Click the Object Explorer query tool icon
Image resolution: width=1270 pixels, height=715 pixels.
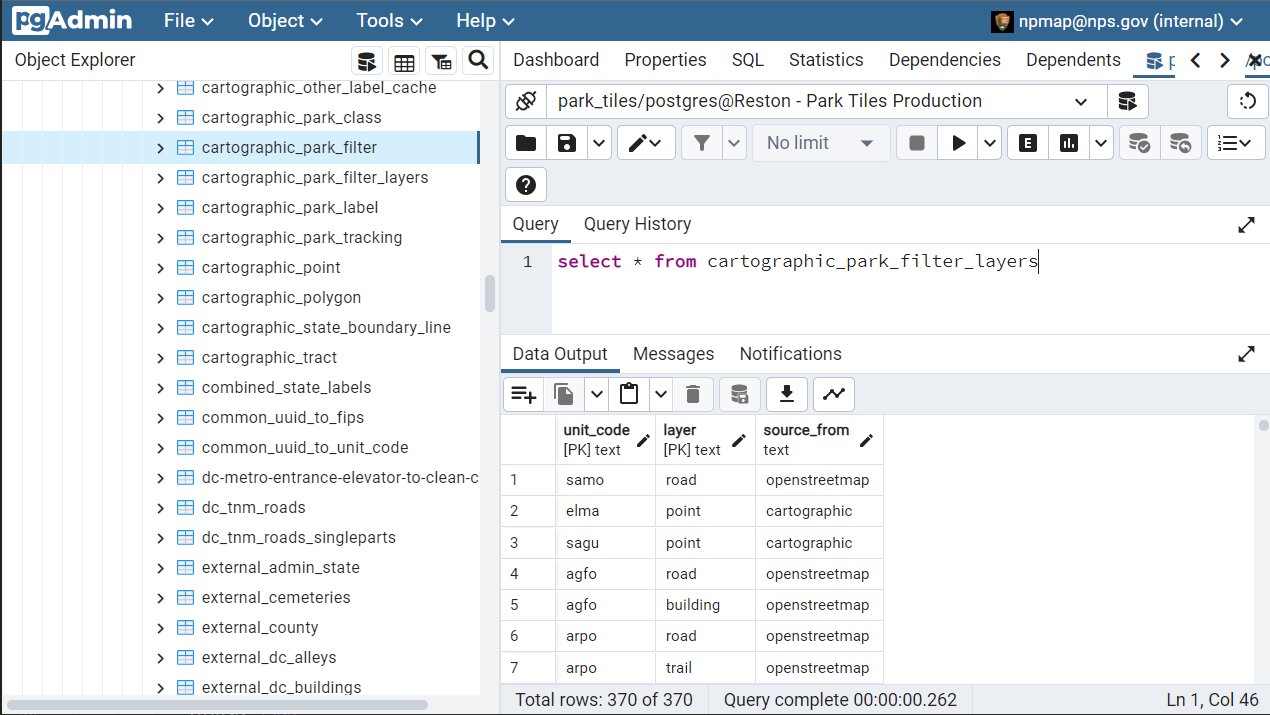pos(367,62)
